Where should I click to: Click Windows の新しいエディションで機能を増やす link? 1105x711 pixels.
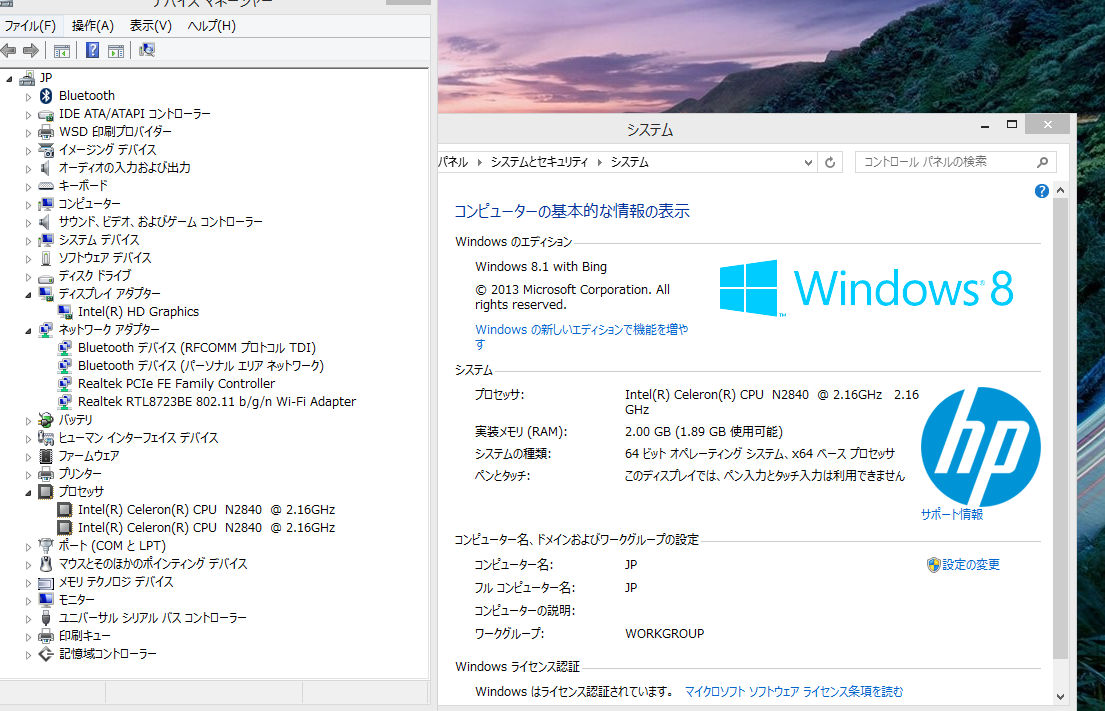pyautogui.click(x=581, y=336)
